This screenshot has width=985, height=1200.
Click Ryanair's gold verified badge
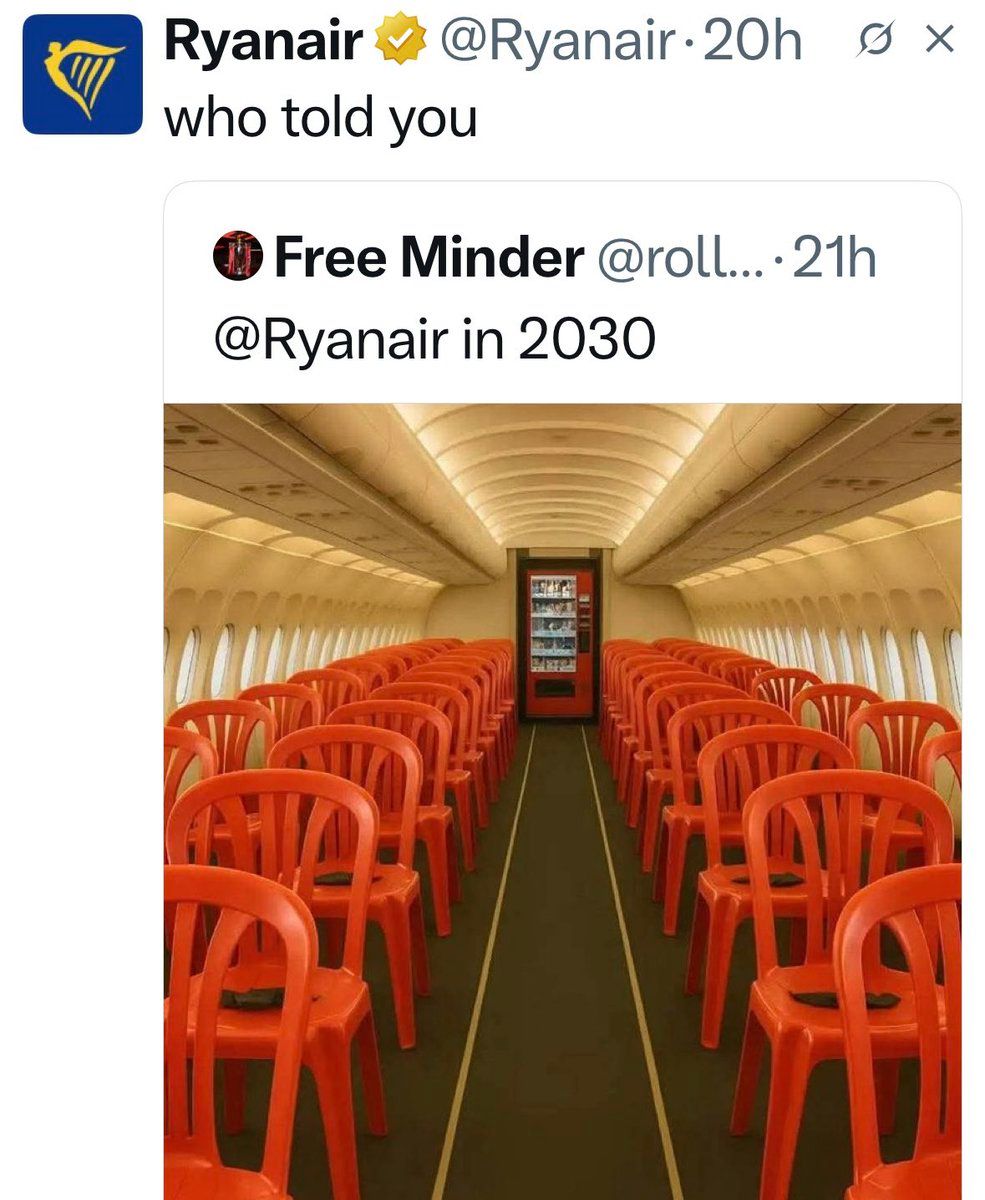(x=400, y=43)
